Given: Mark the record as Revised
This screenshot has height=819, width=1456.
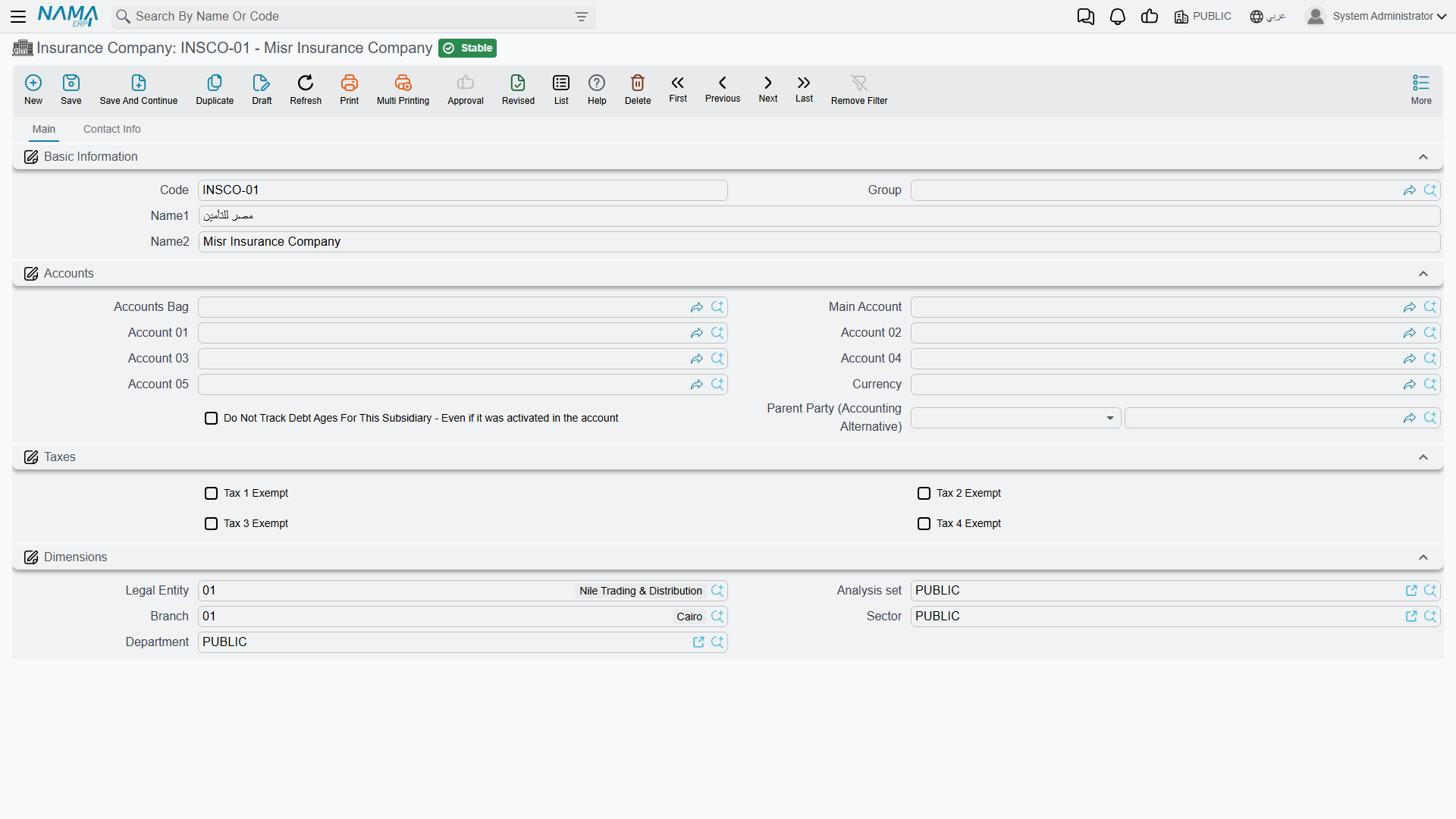Looking at the screenshot, I should 518,89.
